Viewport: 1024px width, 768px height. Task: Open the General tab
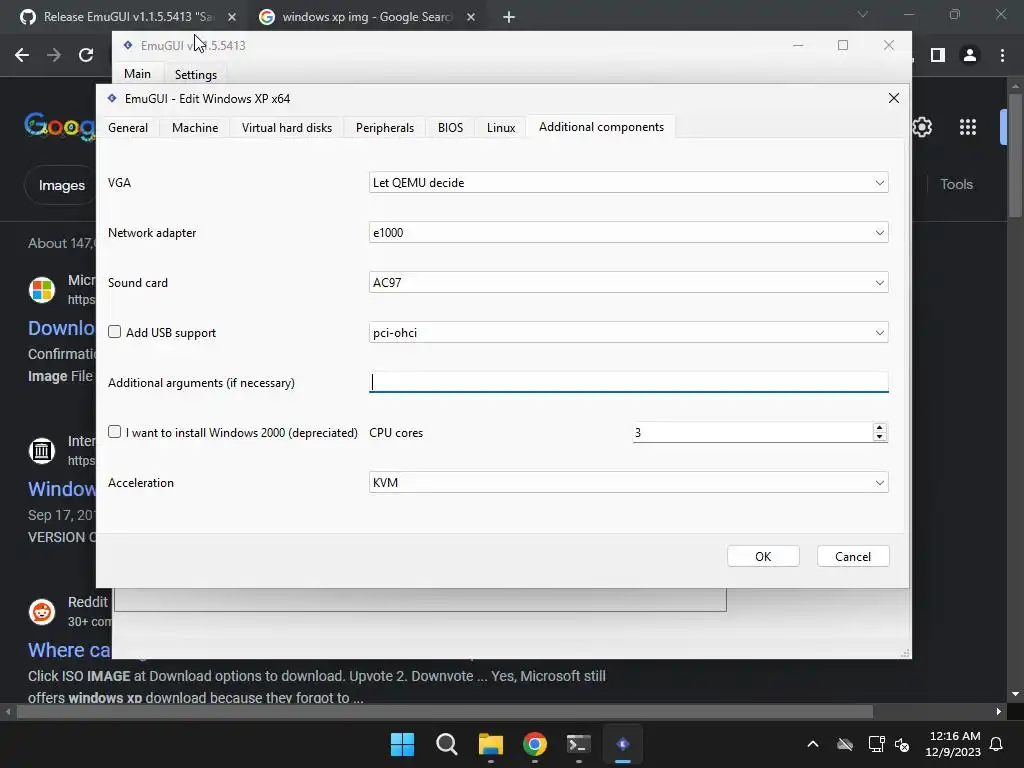[128, 127]
